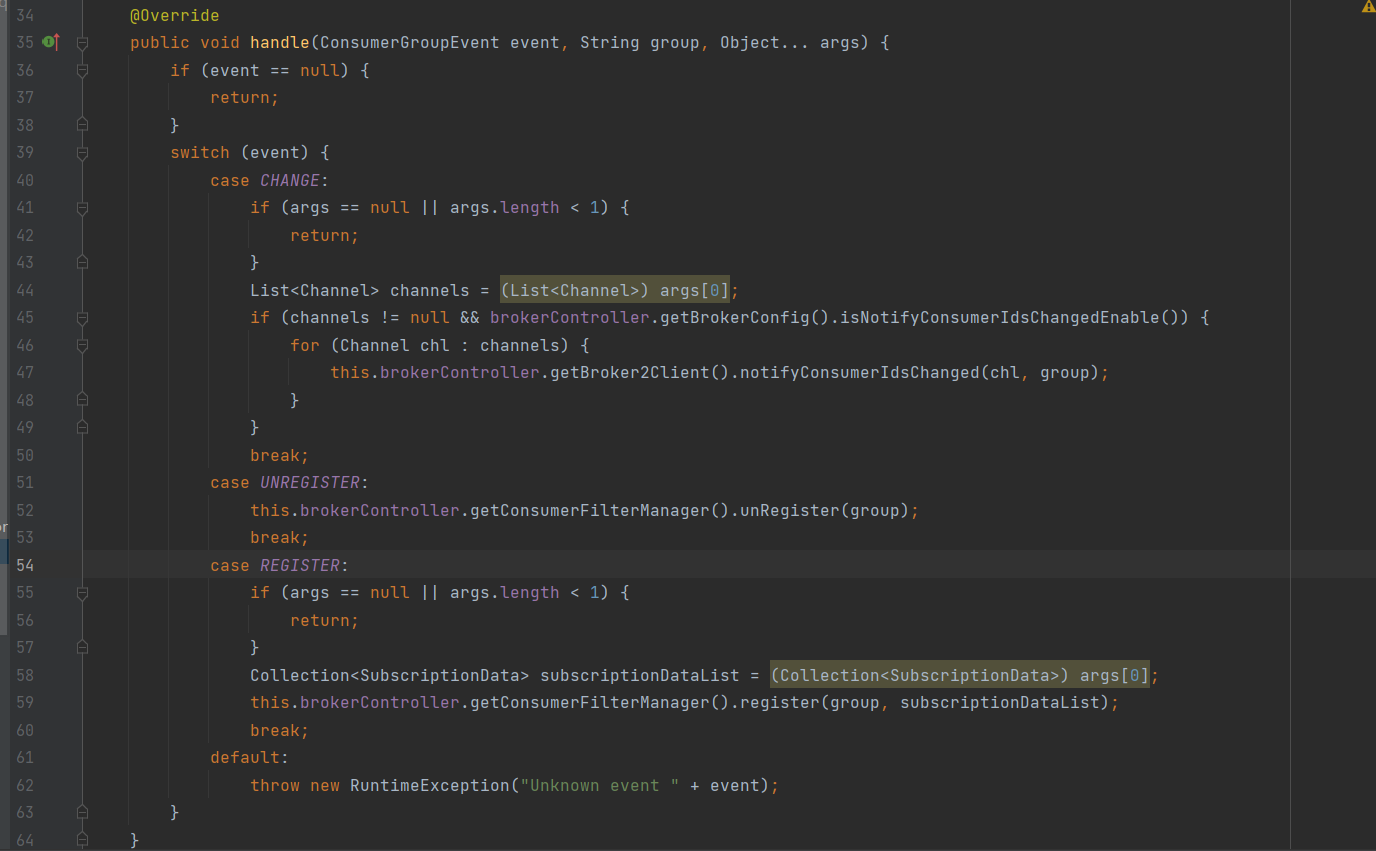Click the fold end marker on line 49
Viewport: 1376px width, 851px height.
click(x=82, y=427)
